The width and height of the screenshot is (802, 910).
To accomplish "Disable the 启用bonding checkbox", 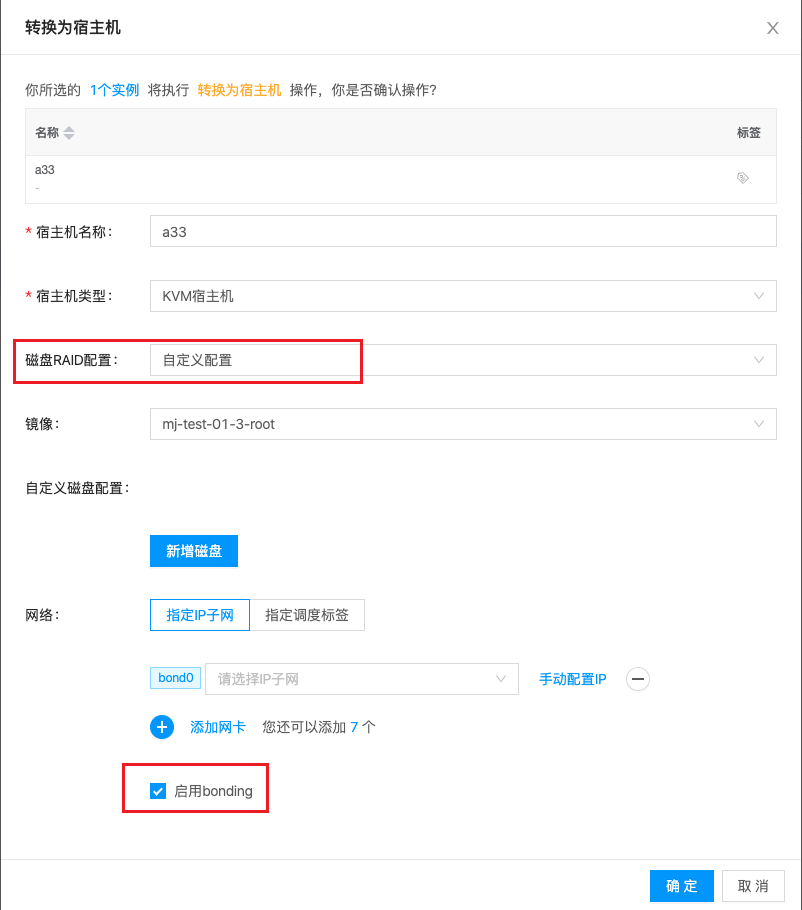I will (x=158, y=792).
